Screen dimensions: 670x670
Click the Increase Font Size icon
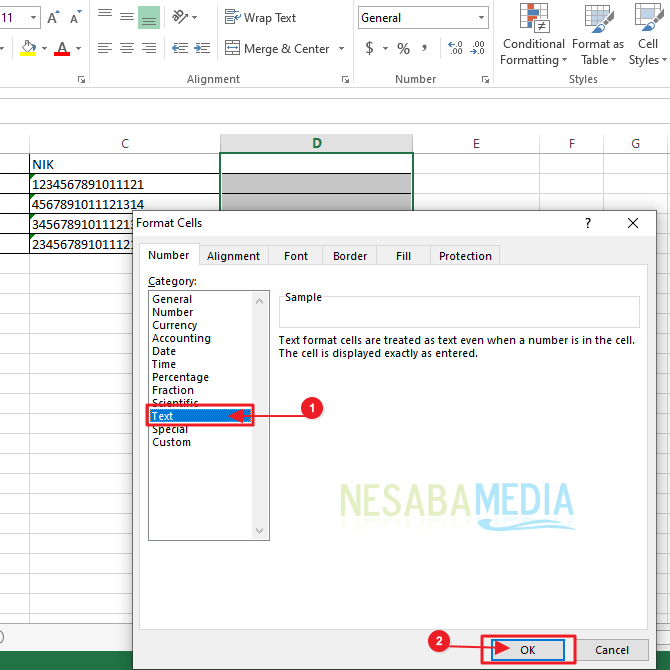53,18
